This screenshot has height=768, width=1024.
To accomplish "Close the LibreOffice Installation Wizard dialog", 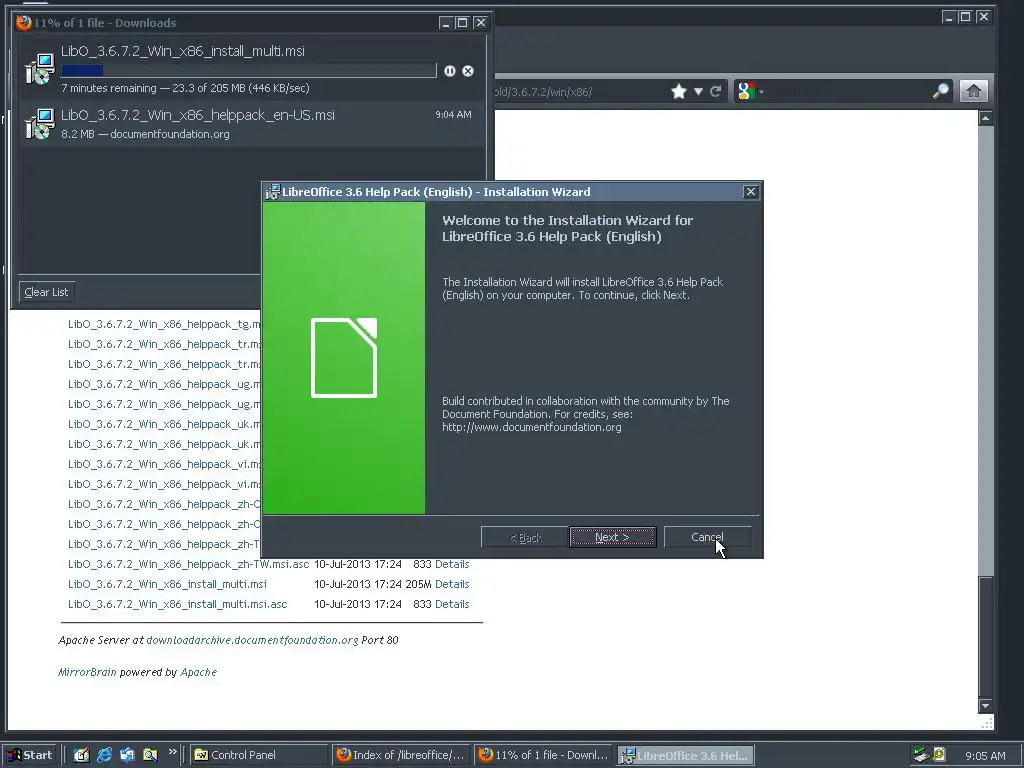I will [x=750, y=191].
